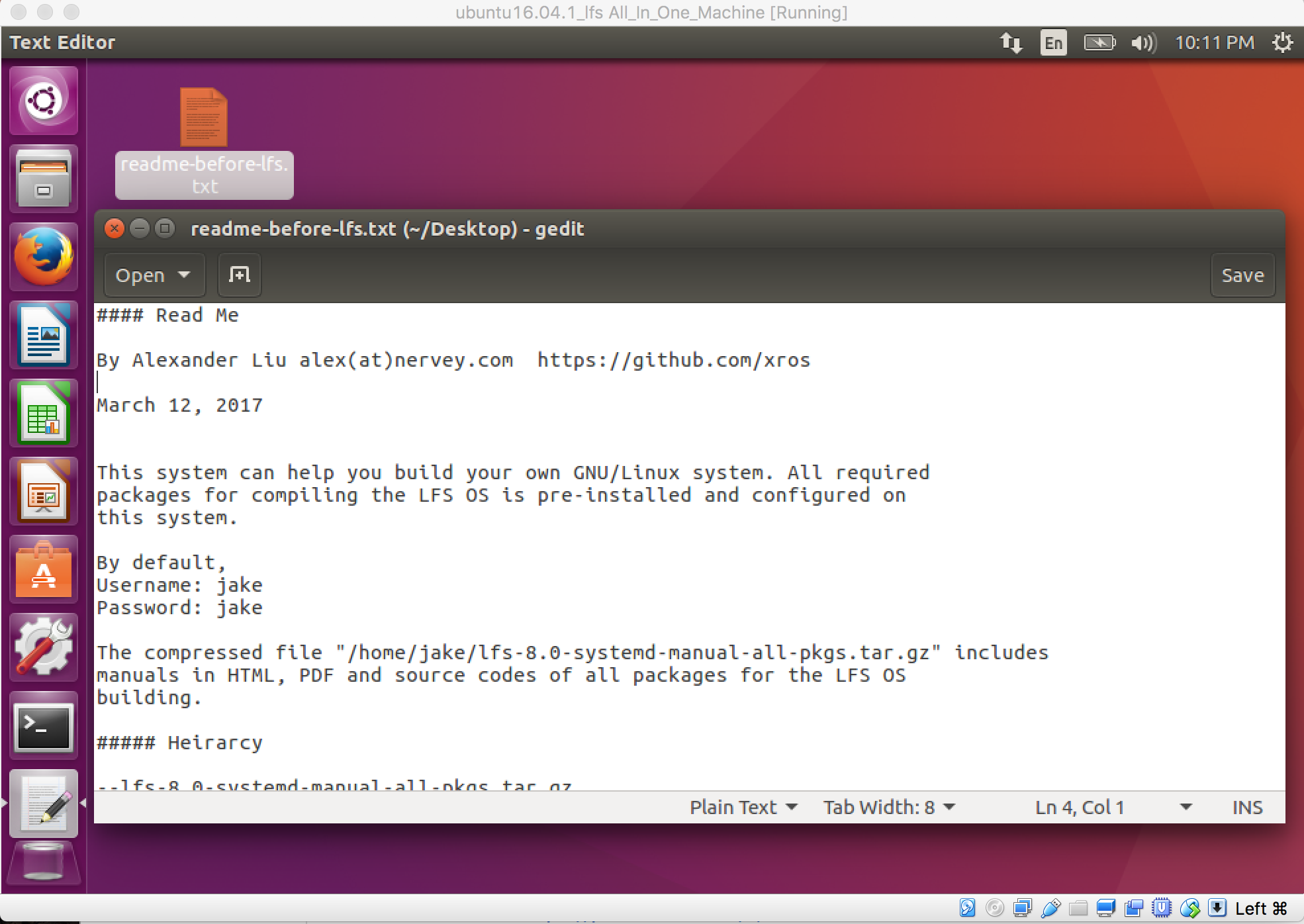Click the Save button in gedit
Screen dimensions: 1304x924
click(1243, 275)
